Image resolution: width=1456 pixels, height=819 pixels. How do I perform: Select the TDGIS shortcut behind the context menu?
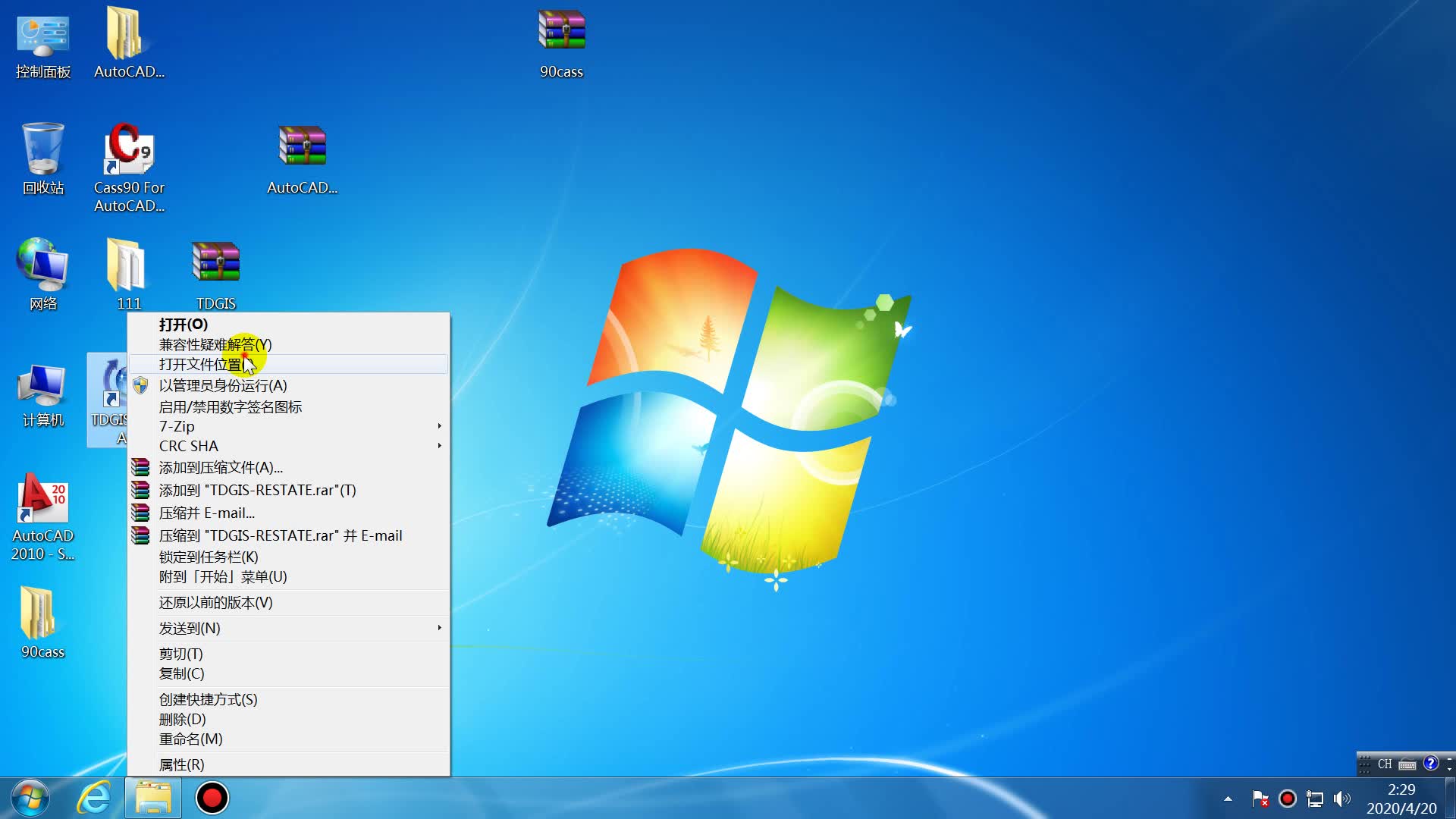[x=108, y=400]
